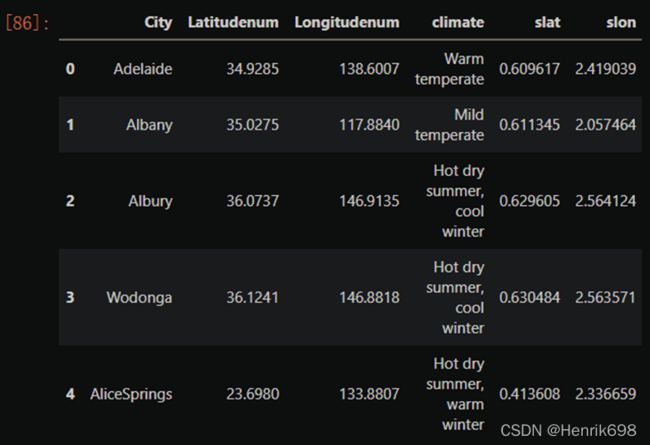Image resolution: width=650 pixels, height=445 pixels.
Task: Select the Wodonga city cell
Action: (139, 297)
